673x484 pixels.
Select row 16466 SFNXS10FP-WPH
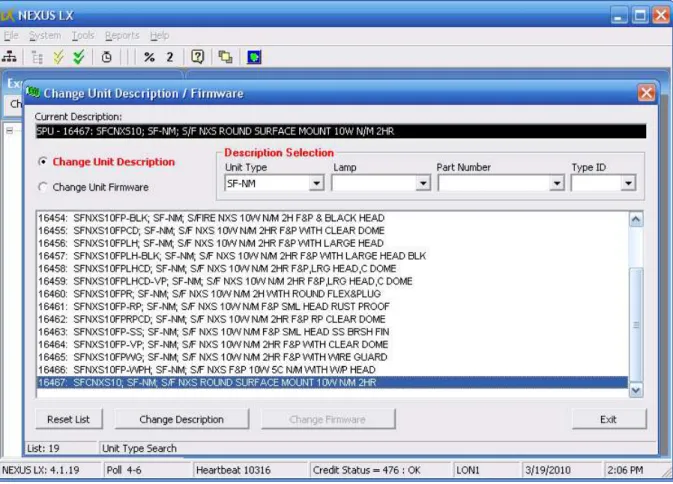pos(332,370)
